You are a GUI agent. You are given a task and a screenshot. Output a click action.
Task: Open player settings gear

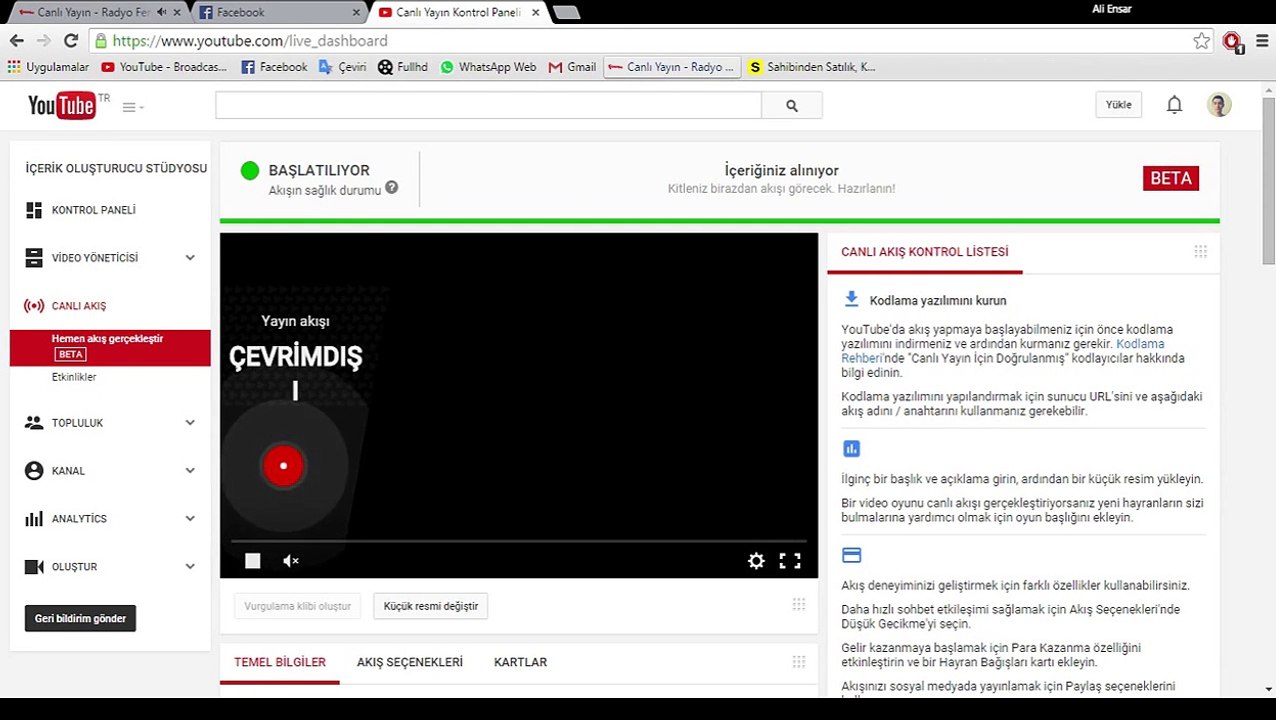(756, 561)
